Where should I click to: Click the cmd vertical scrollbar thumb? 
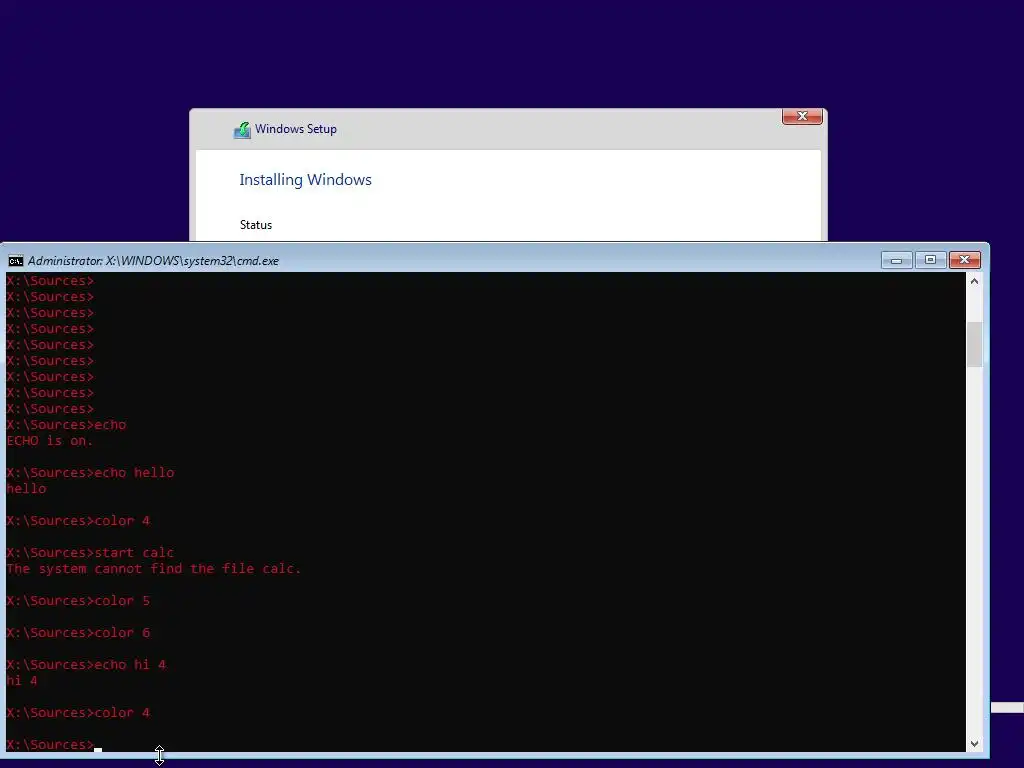click(974, 344)
